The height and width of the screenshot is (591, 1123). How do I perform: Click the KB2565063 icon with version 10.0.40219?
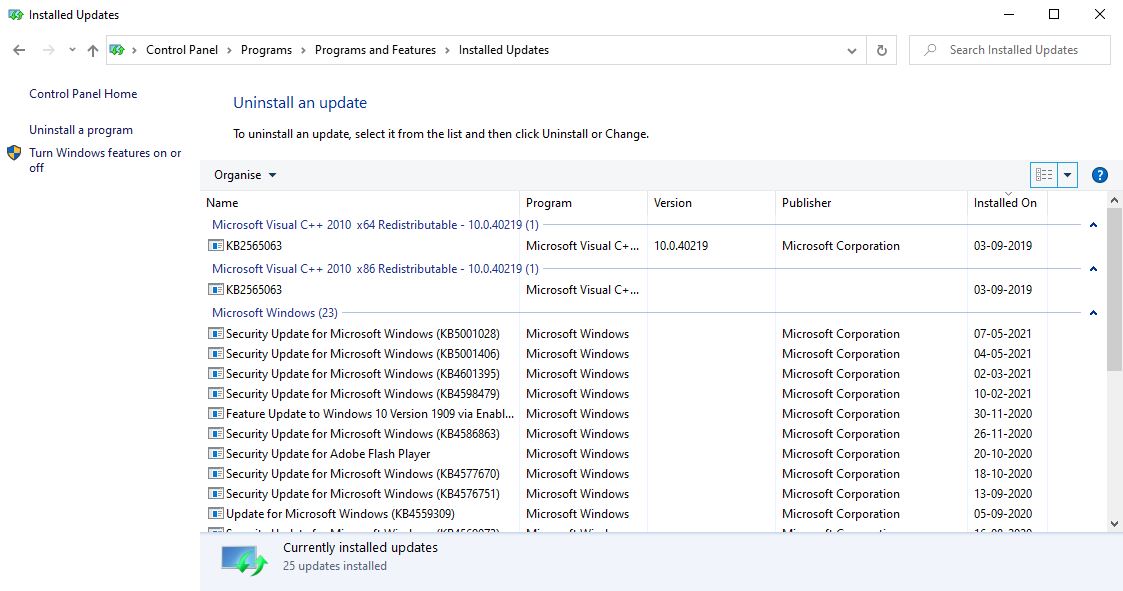click(x=216, y=246)
